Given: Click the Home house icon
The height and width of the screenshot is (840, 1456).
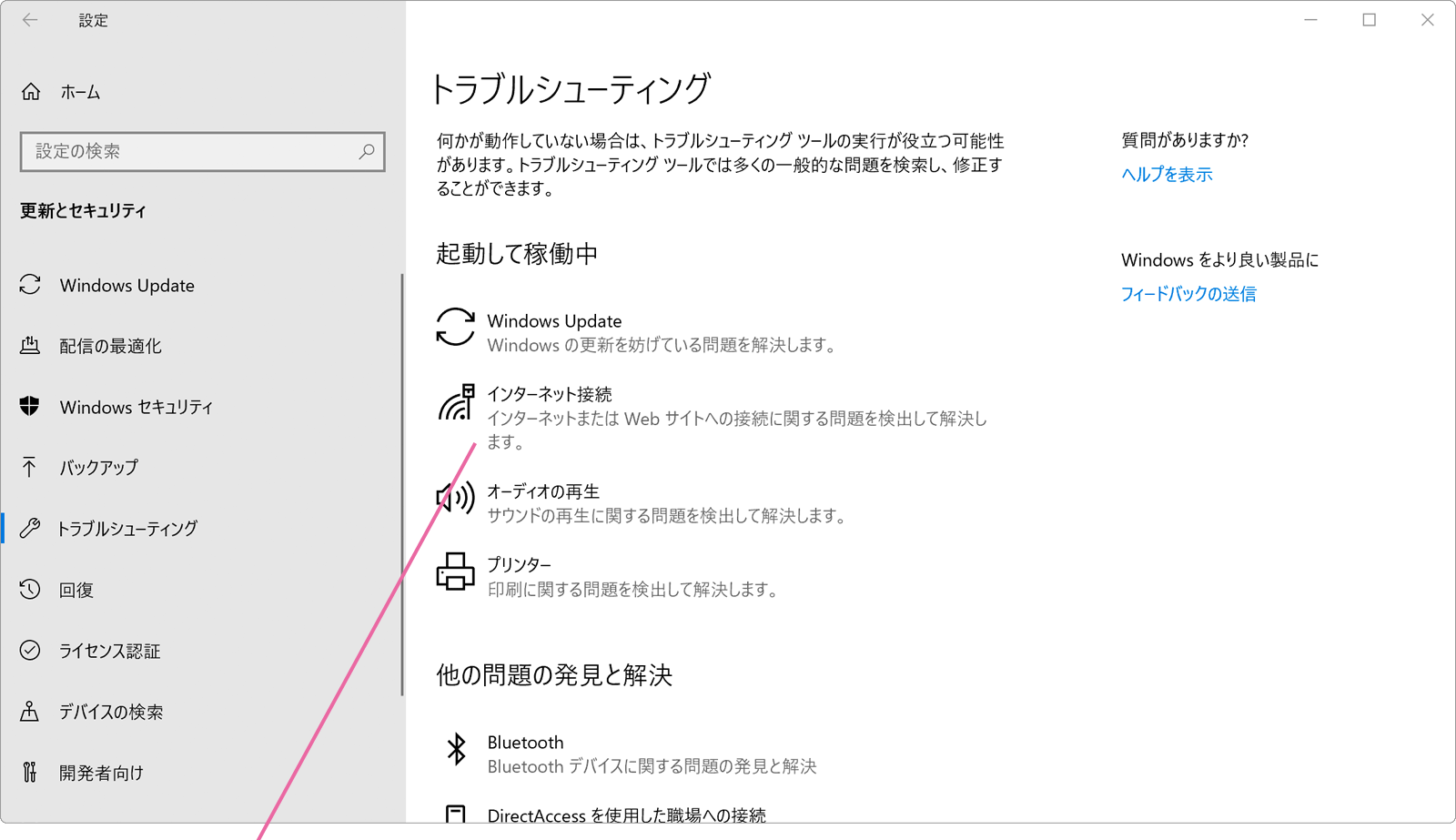Looking at the screenshot, I should [31, 92].
